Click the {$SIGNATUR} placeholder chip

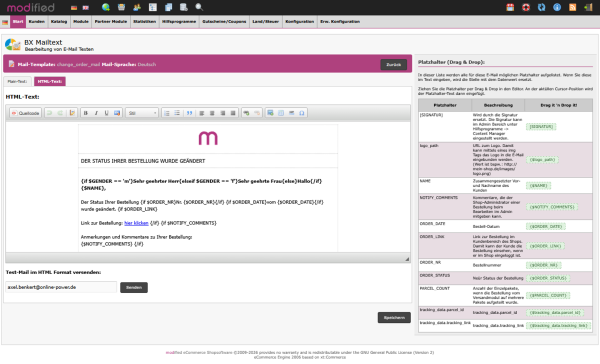coord(541,127)
